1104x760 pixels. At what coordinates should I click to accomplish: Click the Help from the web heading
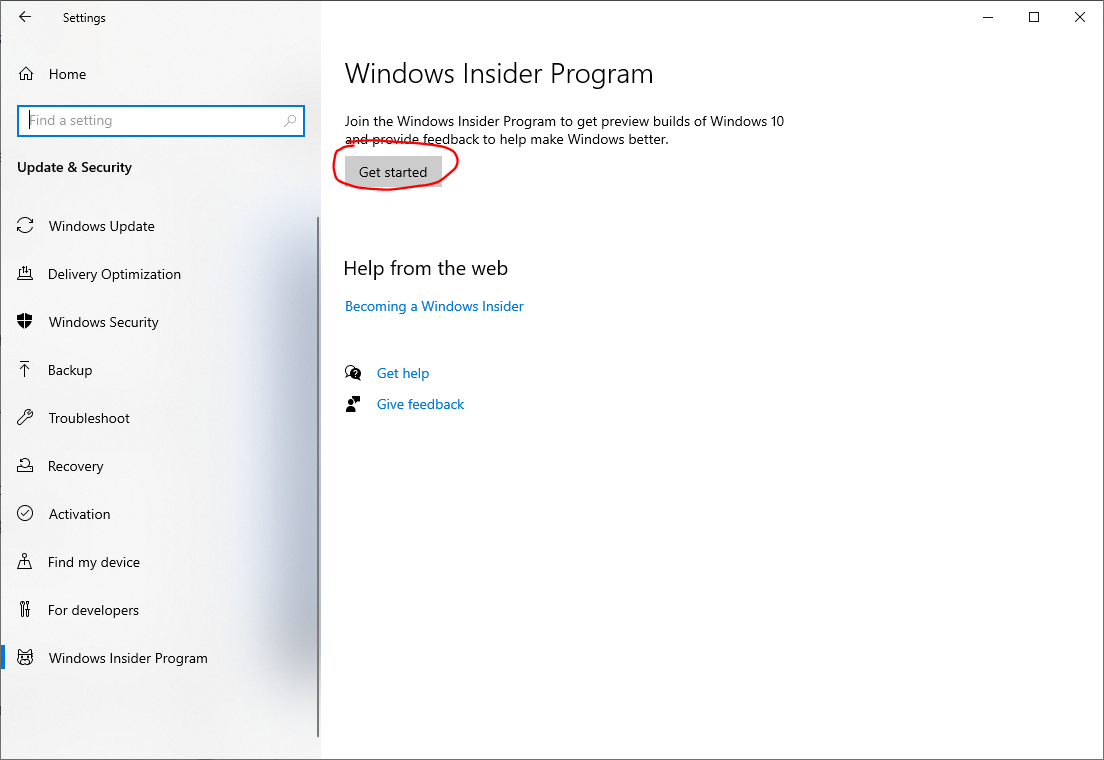click(425, 268)
